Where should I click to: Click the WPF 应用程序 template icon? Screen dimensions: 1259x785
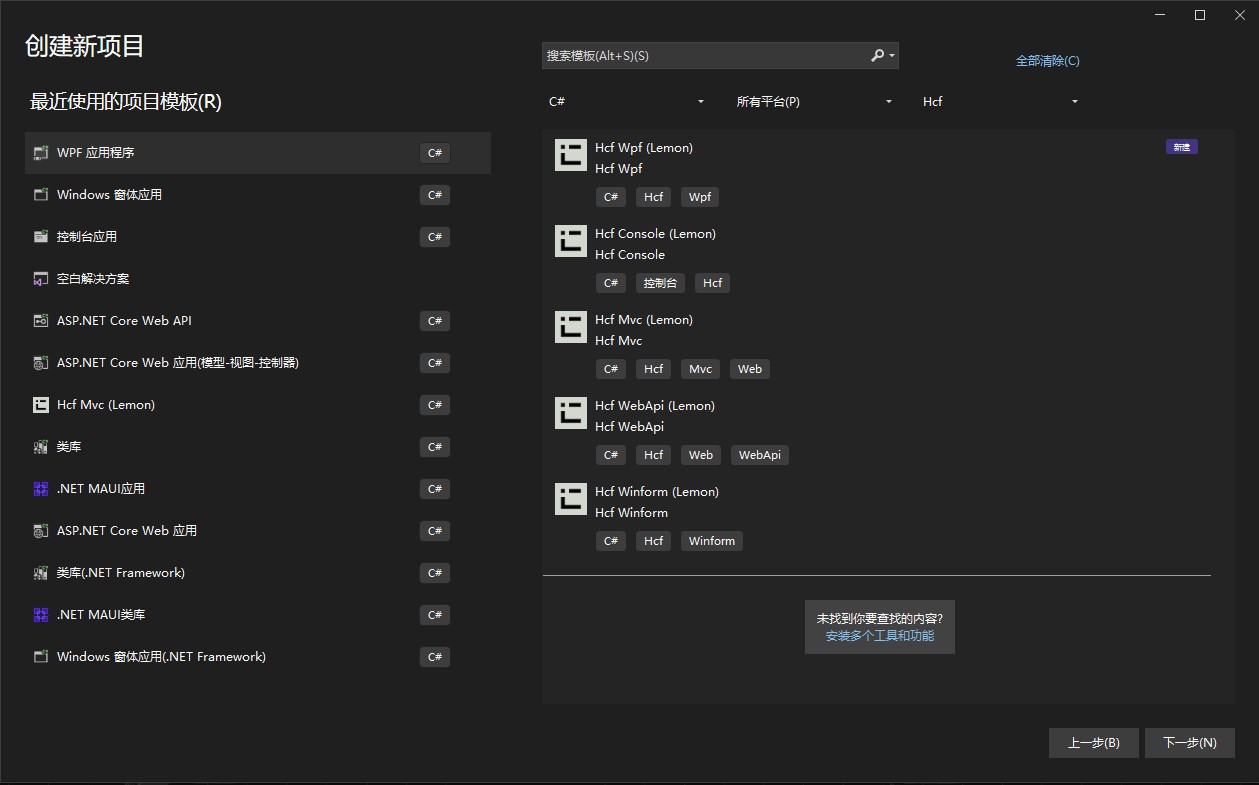(41, 153)
